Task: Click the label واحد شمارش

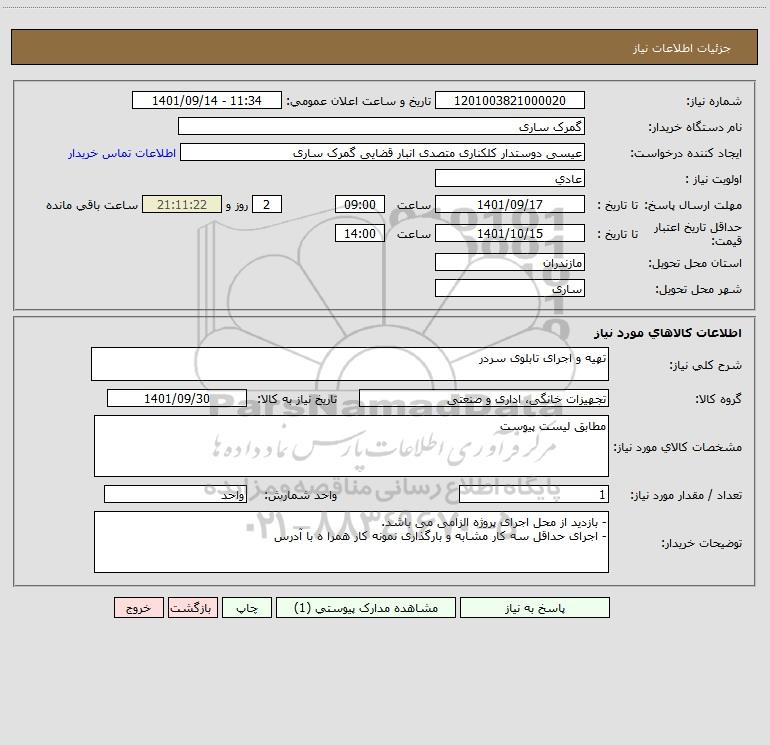Action: point(301,496)
